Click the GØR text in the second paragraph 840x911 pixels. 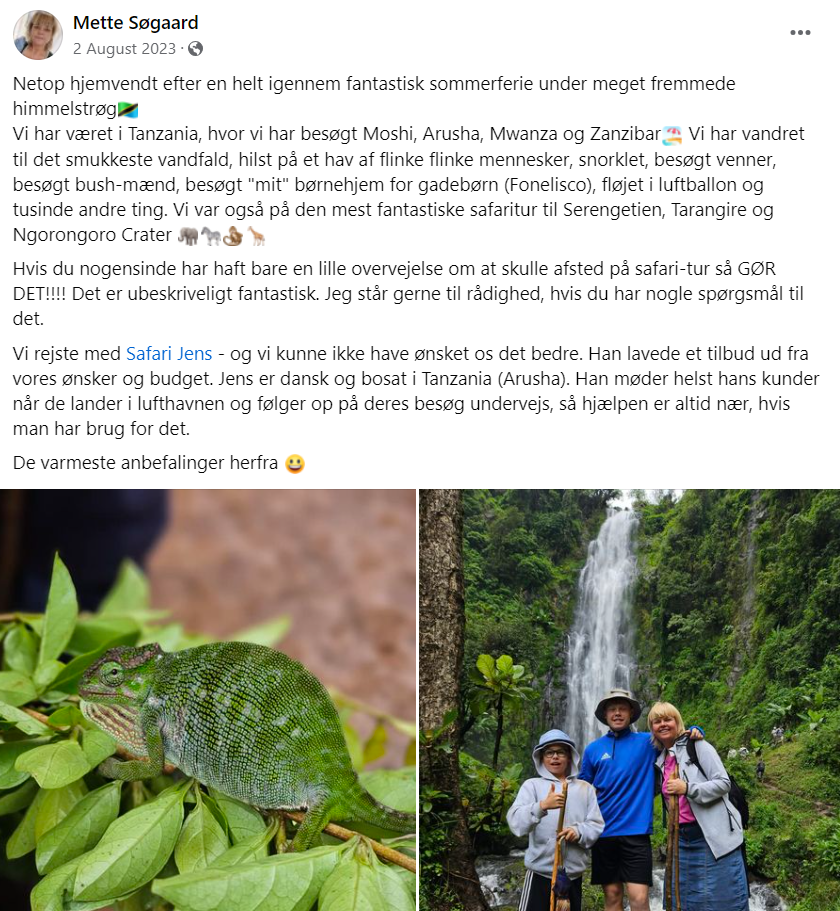[756, 269]
